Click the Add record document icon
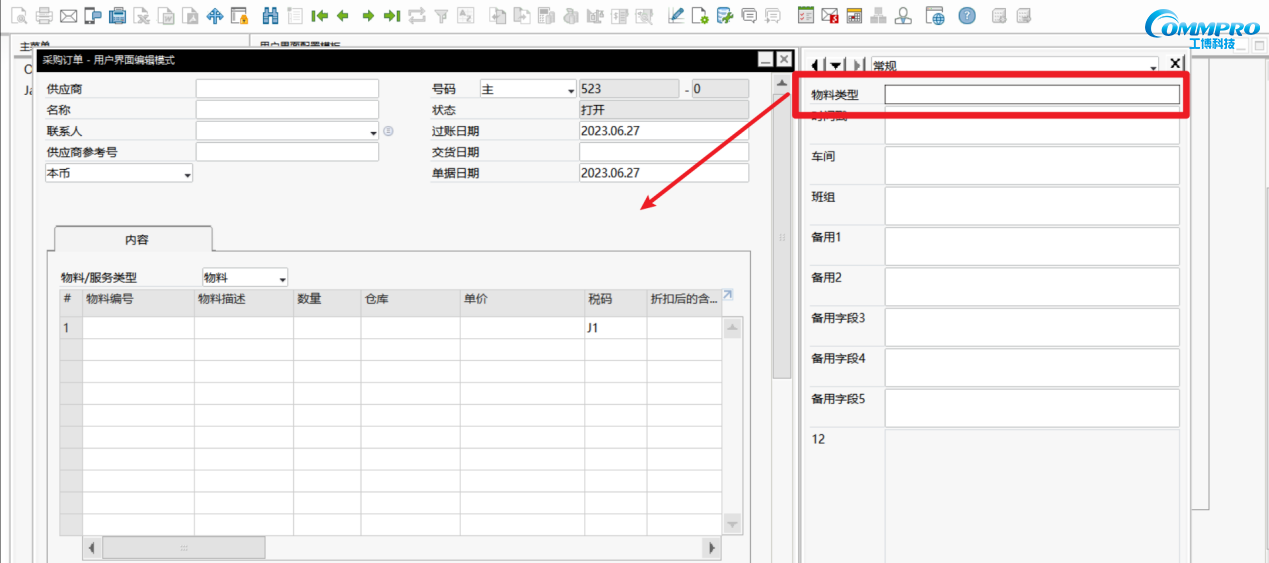Viewport: 1269px width, 563px height. tap(295, 16)
